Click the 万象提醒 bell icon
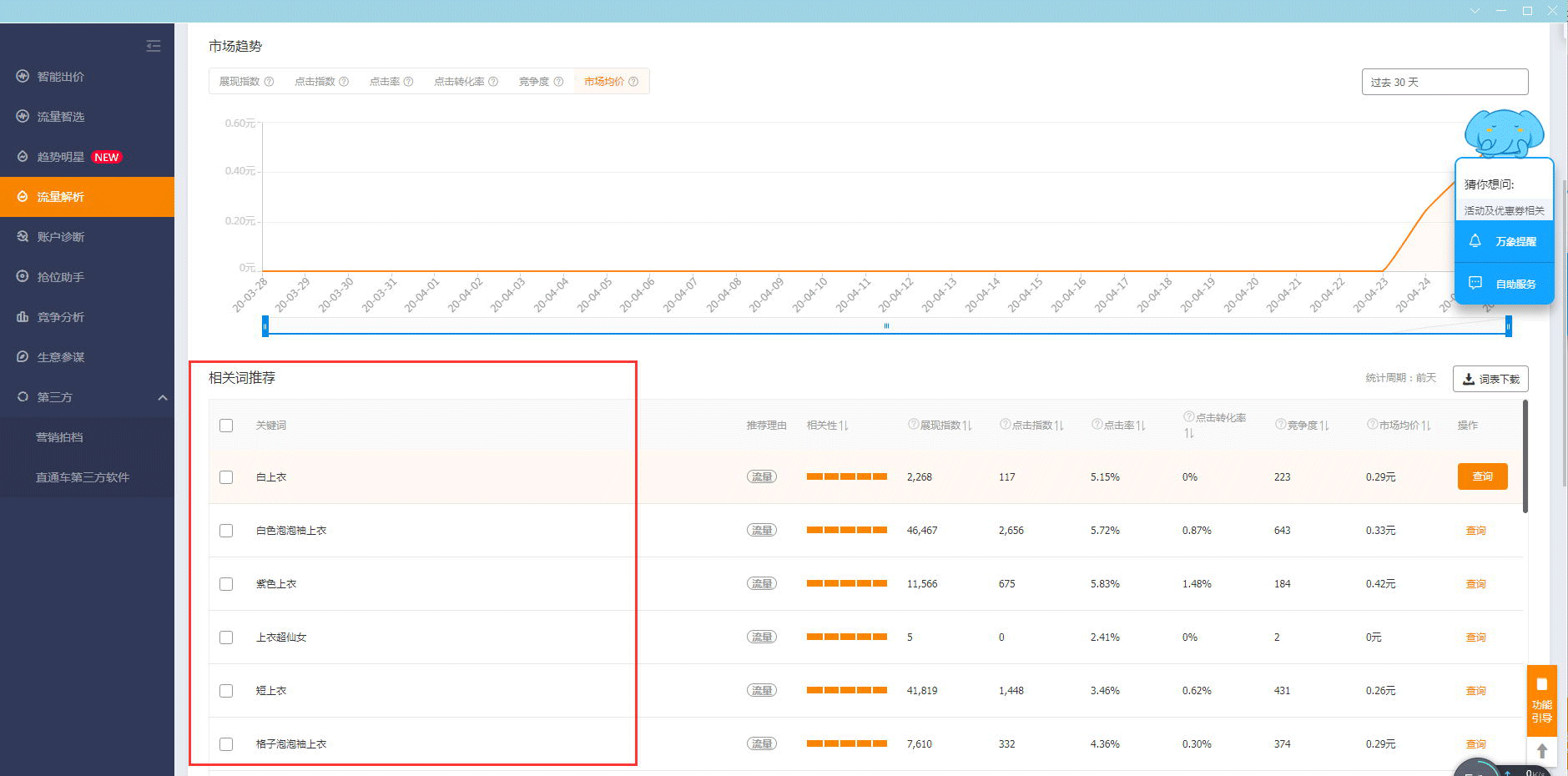The image size is (1568, 776). coord(1475,241)
